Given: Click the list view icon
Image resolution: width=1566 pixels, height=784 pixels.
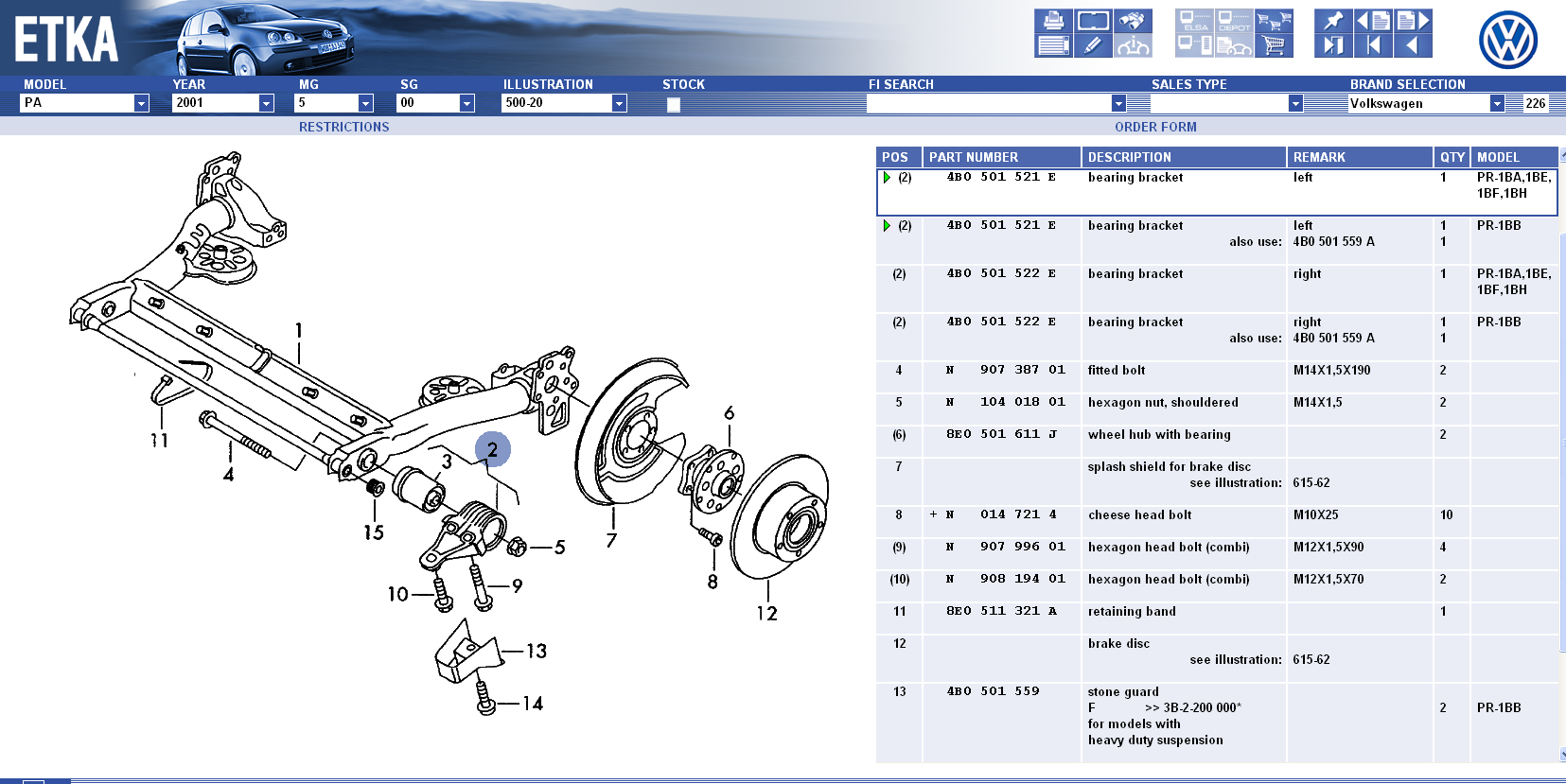Looking at the screenshot, I should point(1052,44).
